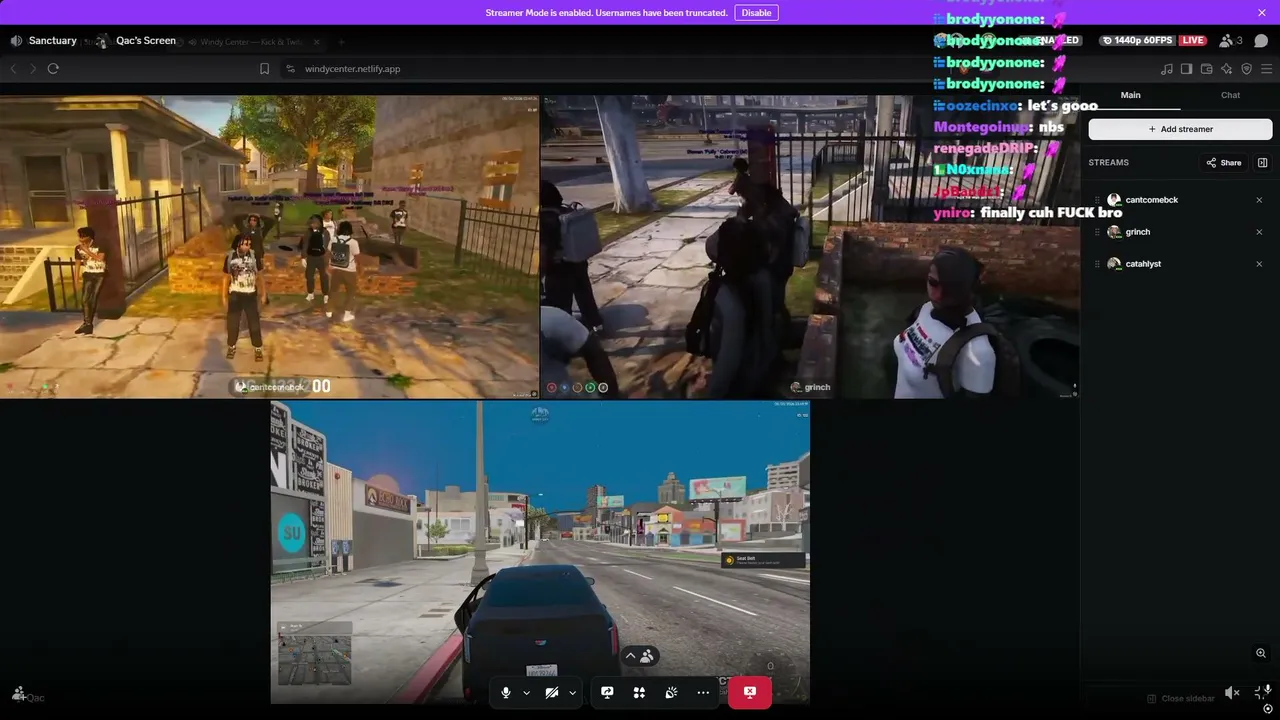This screenshot has width=1280, height=720.
Task: Share the streams with Share button
Action: pyautogui.click(x=1223, y=163)
